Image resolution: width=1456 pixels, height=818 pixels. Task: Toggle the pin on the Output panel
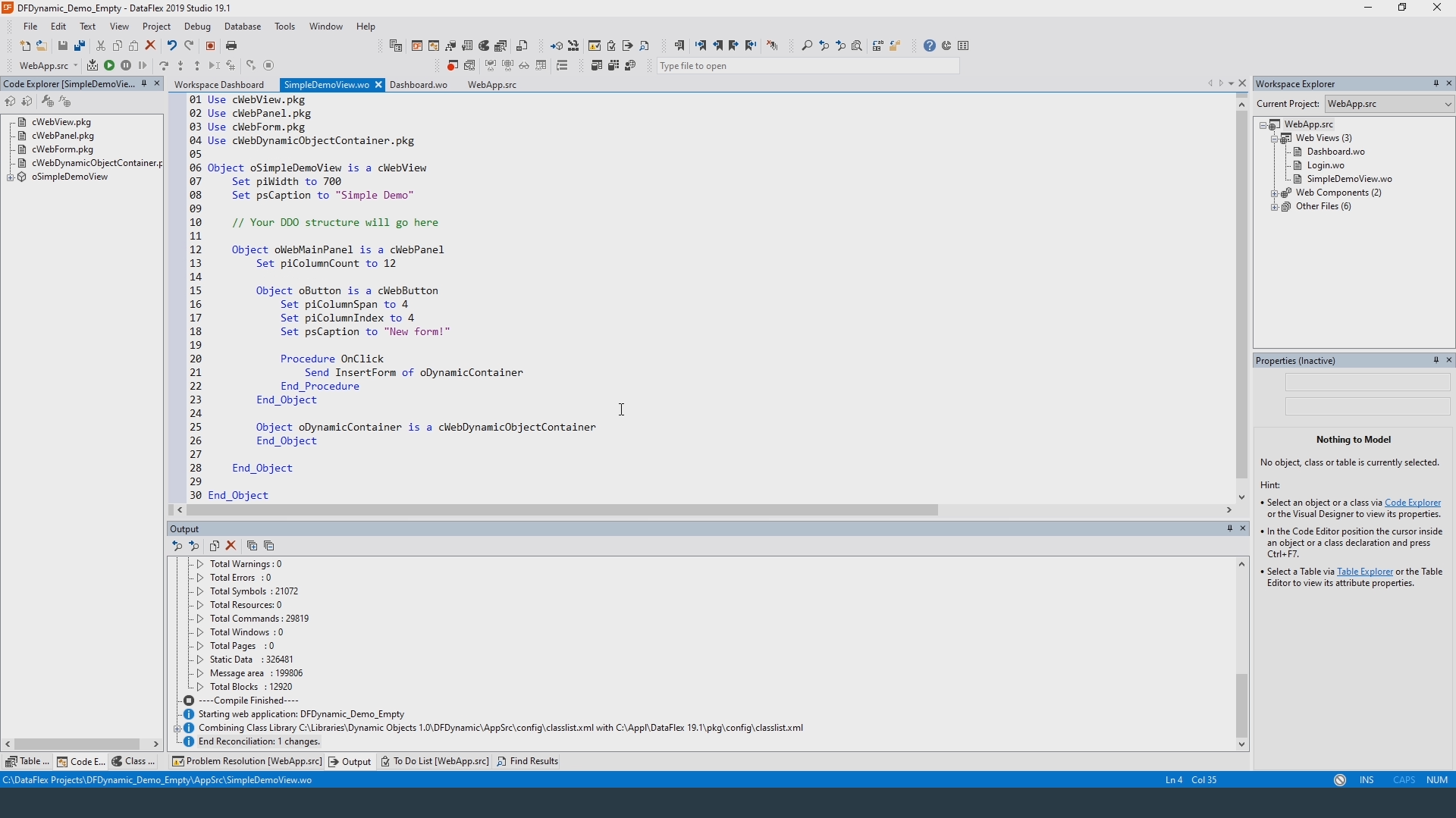pyautogui.click(x=1229, y=529)
